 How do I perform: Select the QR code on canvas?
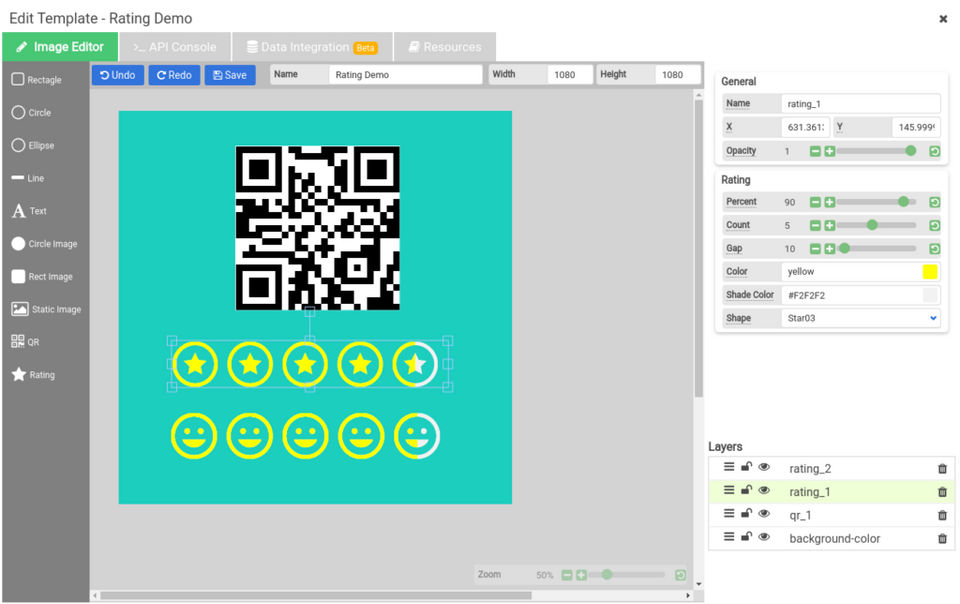318,228
